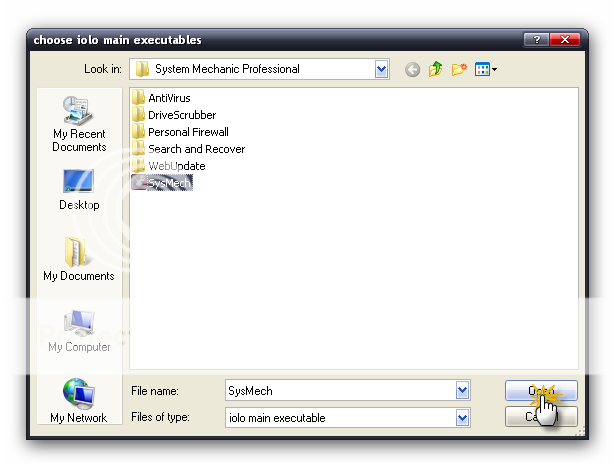The width and height of the screenshot is (615, 466).
Task: Select the WebUpdate folder icon
Action: point(138,166)
